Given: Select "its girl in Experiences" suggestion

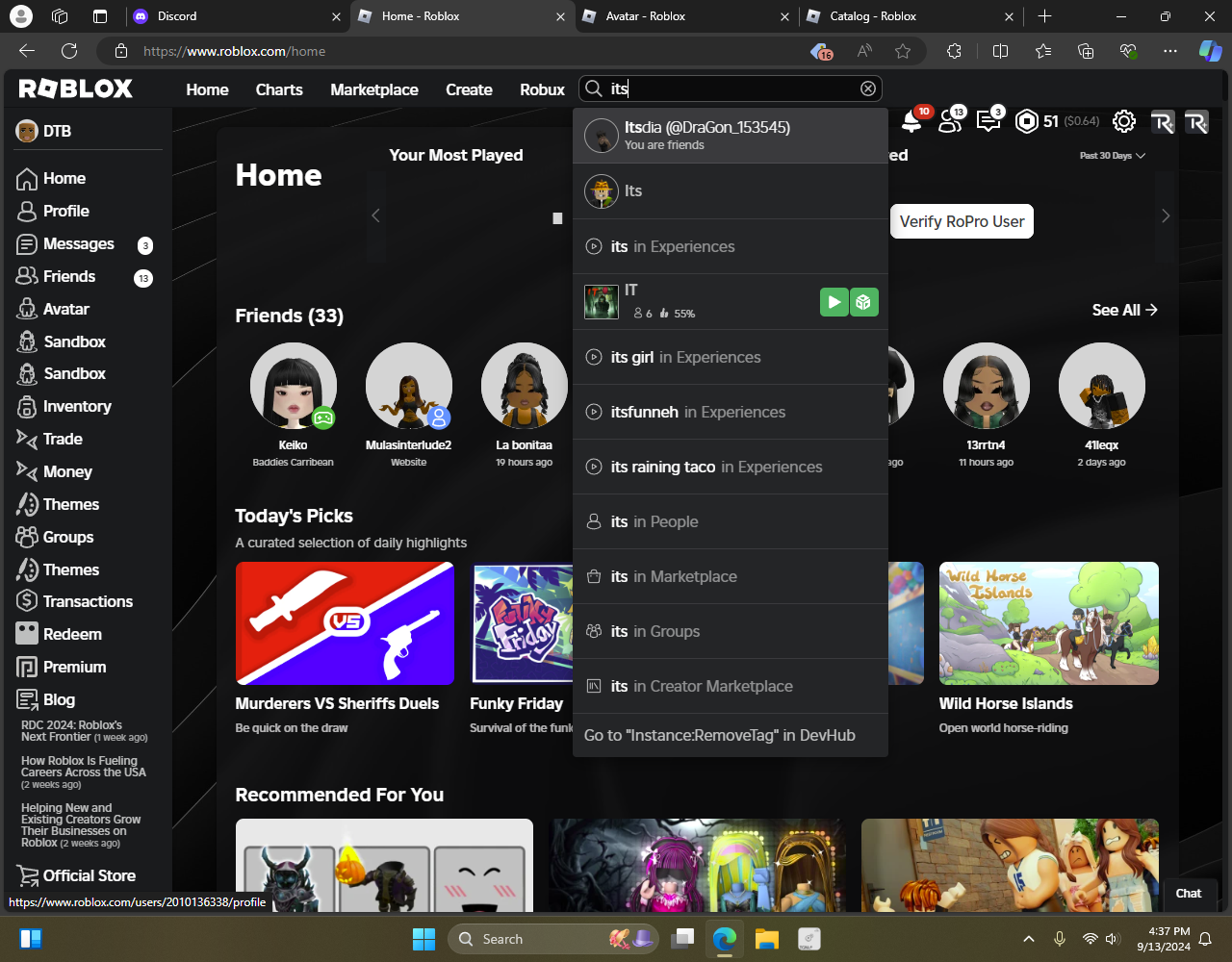Looking at the screenshot, I should pyautogui.click(x=731, y=357).
